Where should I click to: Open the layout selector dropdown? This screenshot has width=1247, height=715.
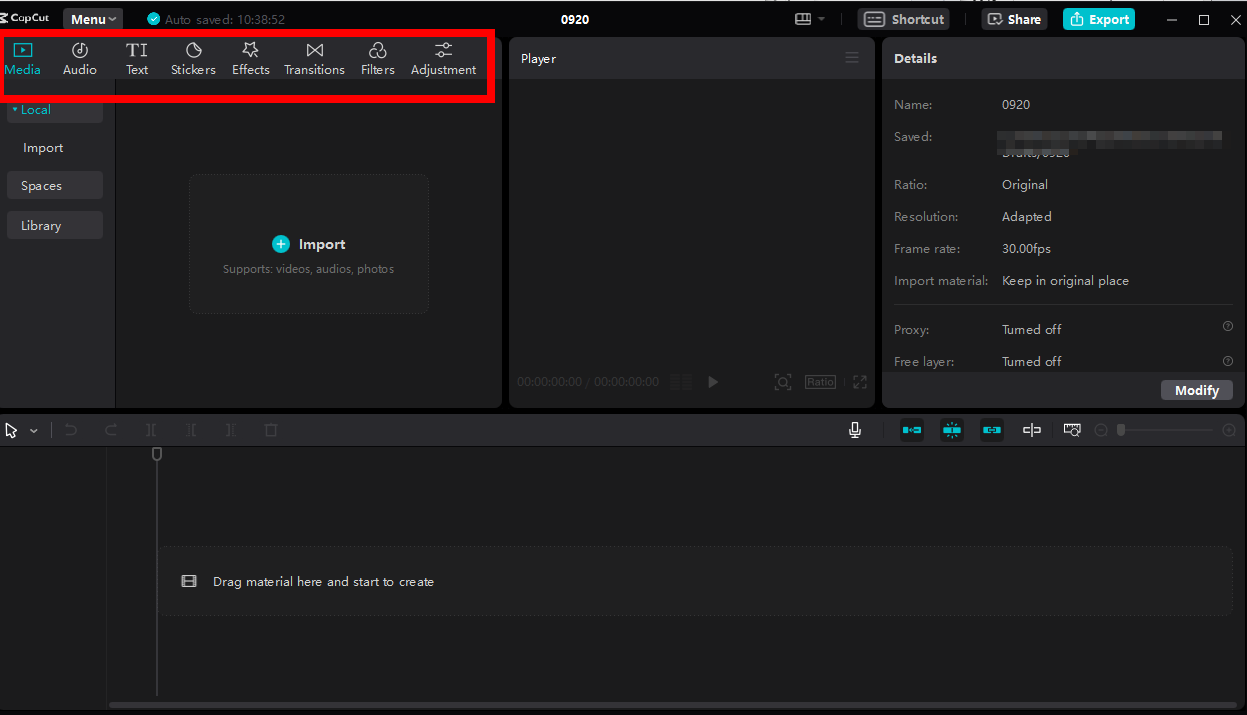810,19
